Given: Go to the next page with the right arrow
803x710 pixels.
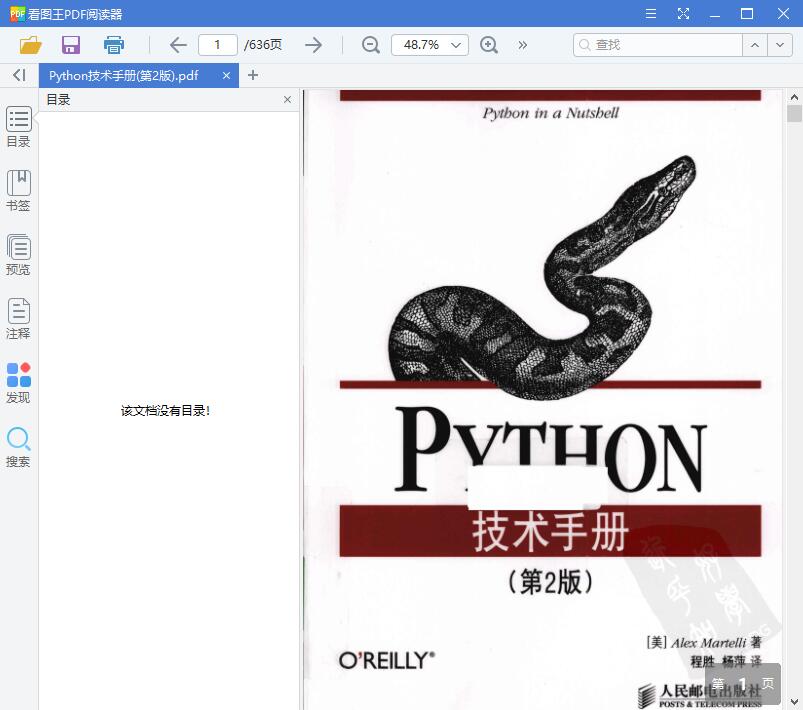Looking at the screenshot, I should point(313,45).
